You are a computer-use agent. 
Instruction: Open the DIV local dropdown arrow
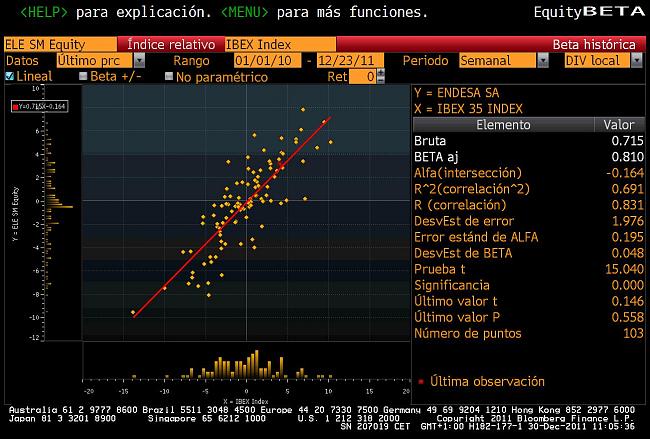(636, 61)
